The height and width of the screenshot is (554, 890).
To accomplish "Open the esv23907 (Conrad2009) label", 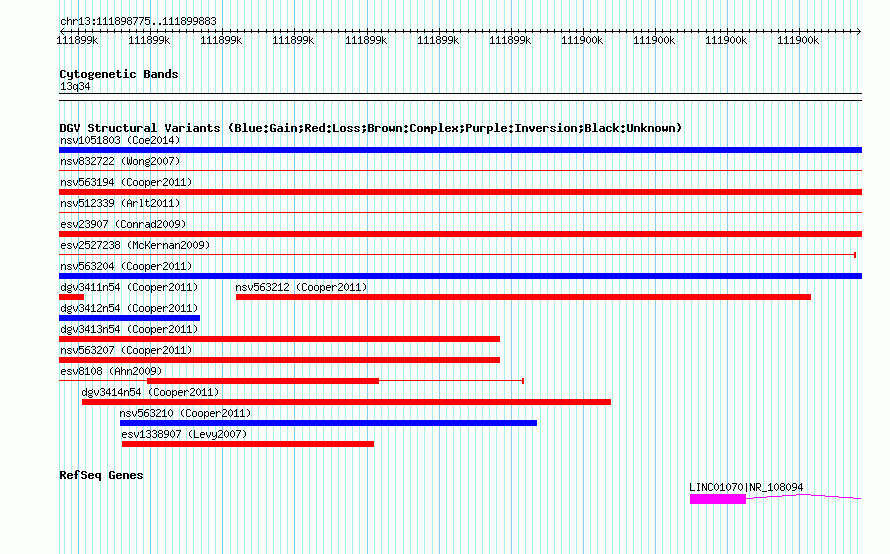I will (x=123, y=224).
